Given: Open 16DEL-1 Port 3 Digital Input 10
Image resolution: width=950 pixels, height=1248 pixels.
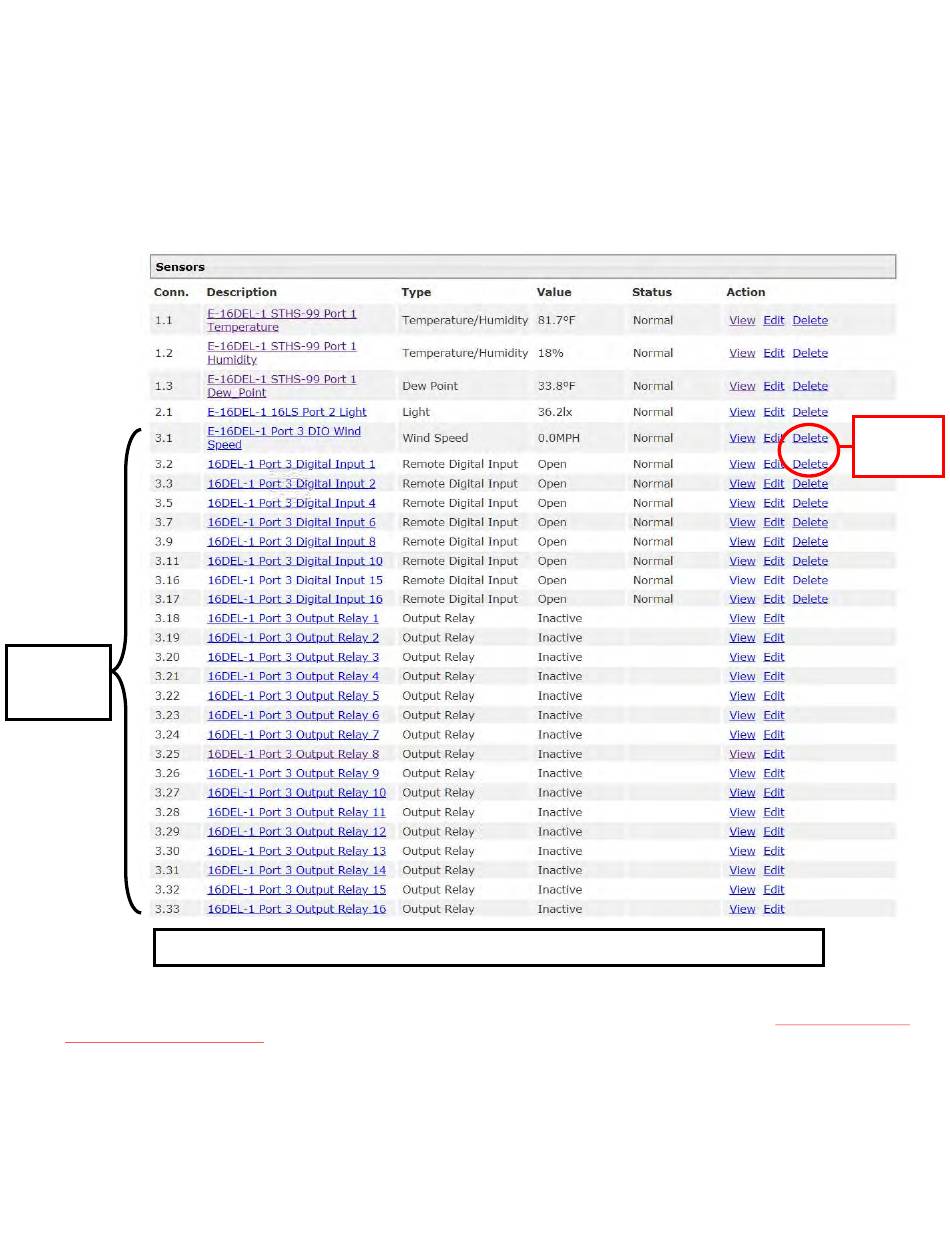Looking at the screenshot, I should (x=295, y=561).
